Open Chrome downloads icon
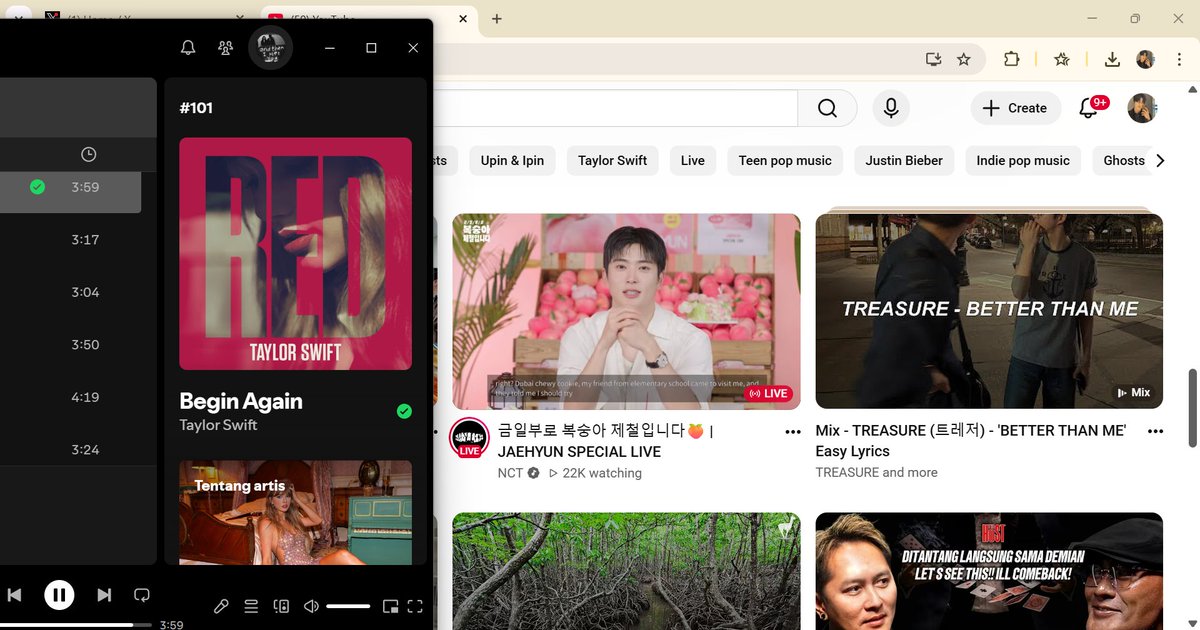1200x630 pixels. tap(1112, 60)
